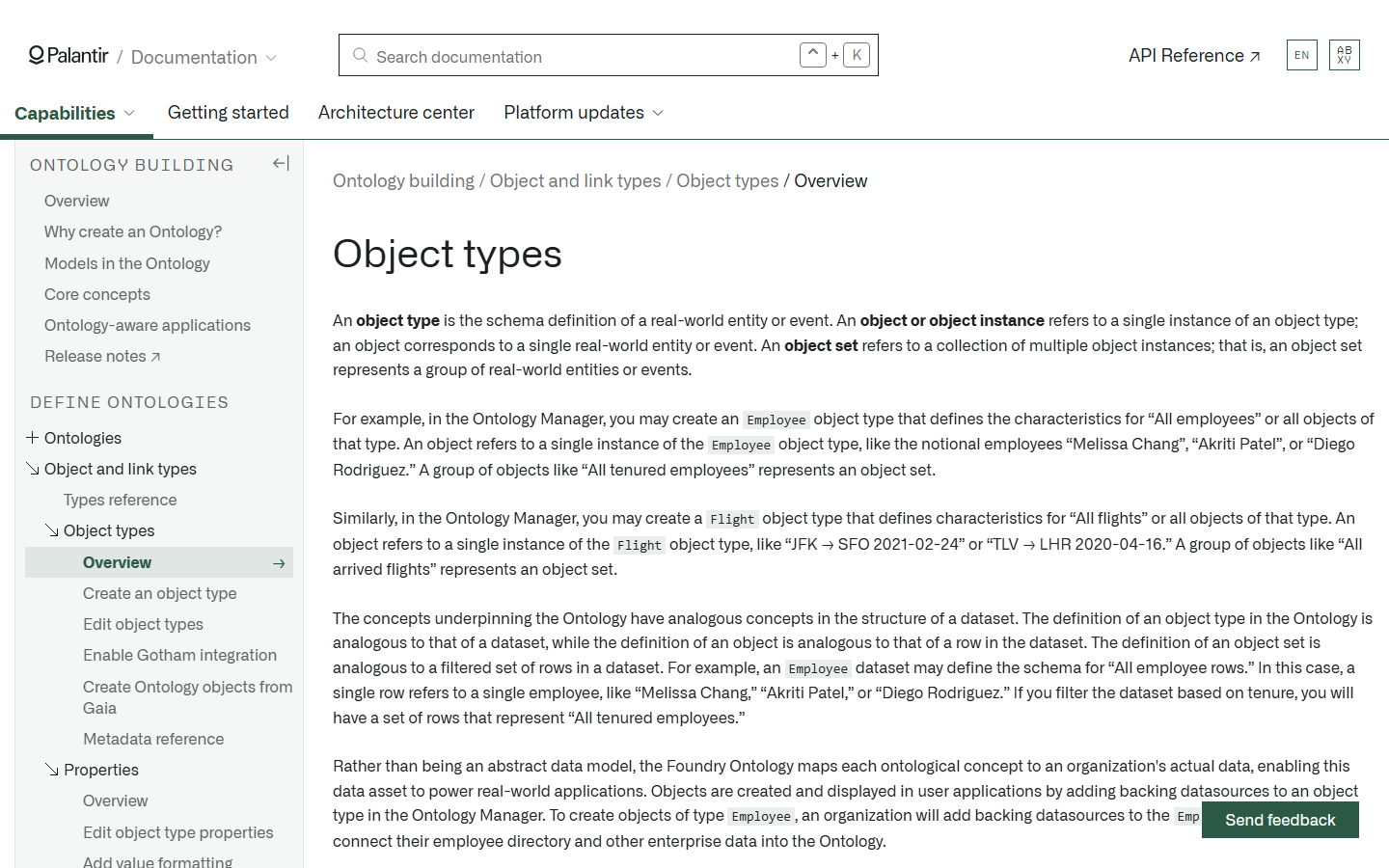Expand the Ontologies plus icon
The height and width of the screenshot is (868, 1389).
click(33, 438)
